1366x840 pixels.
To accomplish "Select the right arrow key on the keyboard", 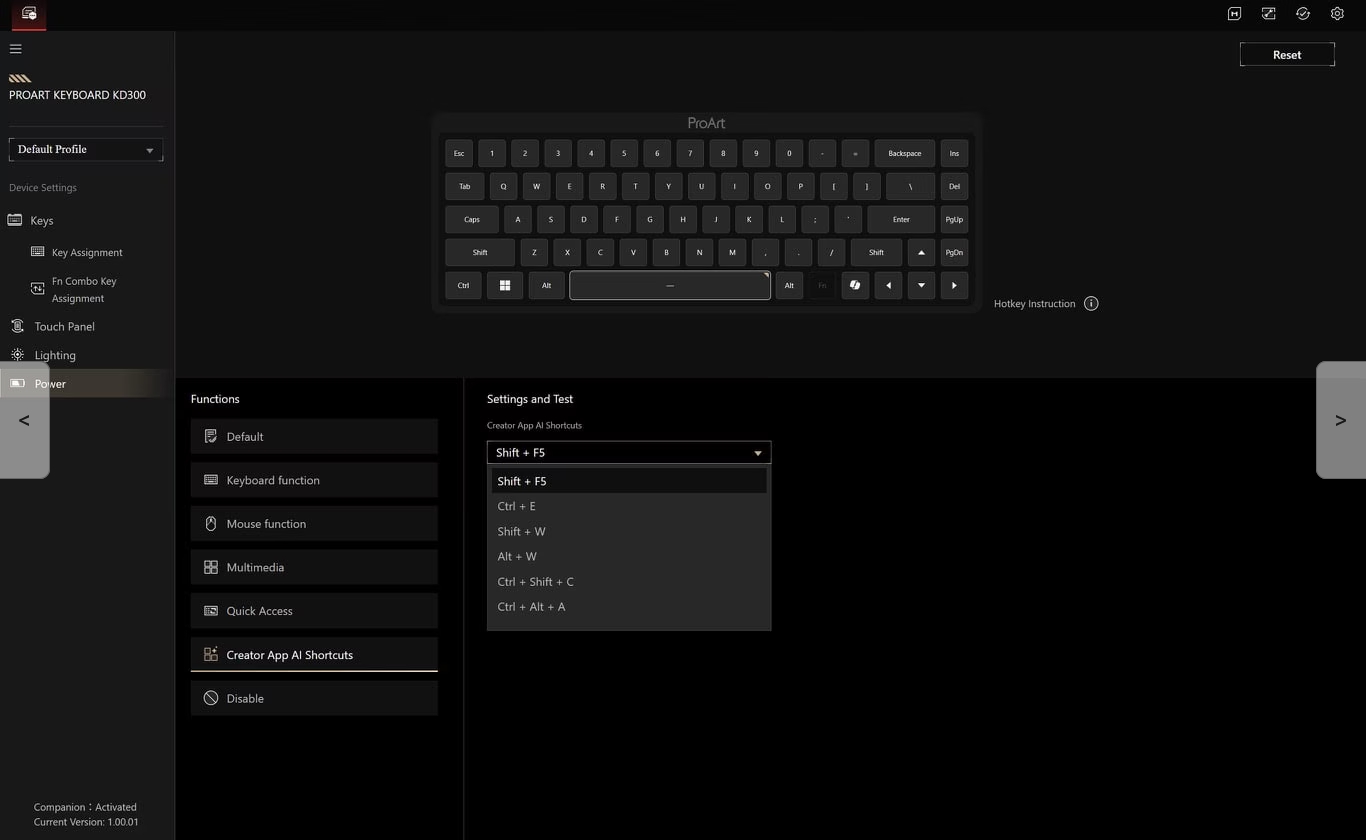I will click(x=954, y=286).
